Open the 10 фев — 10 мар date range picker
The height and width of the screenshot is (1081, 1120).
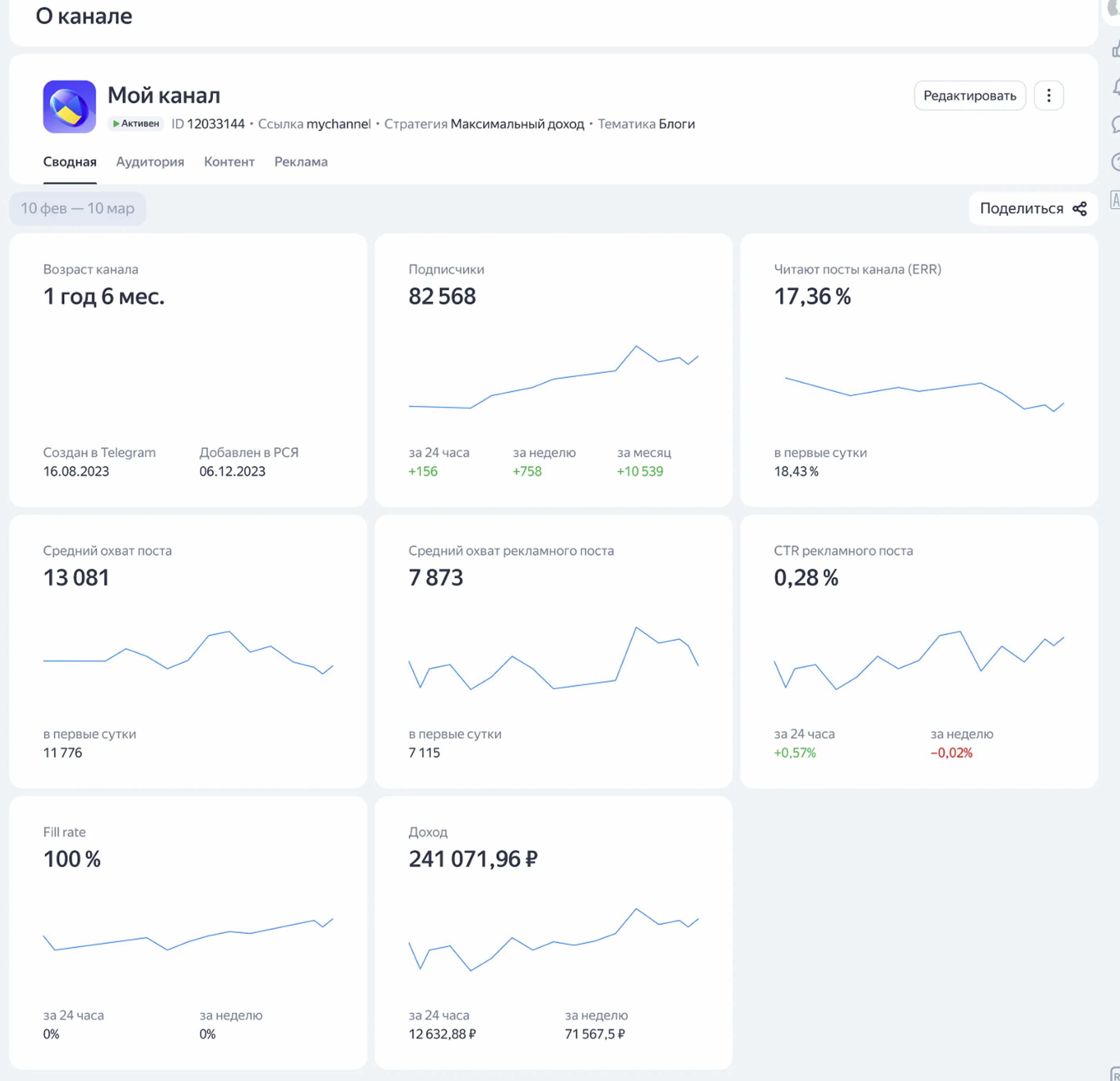tap(78, 209)
